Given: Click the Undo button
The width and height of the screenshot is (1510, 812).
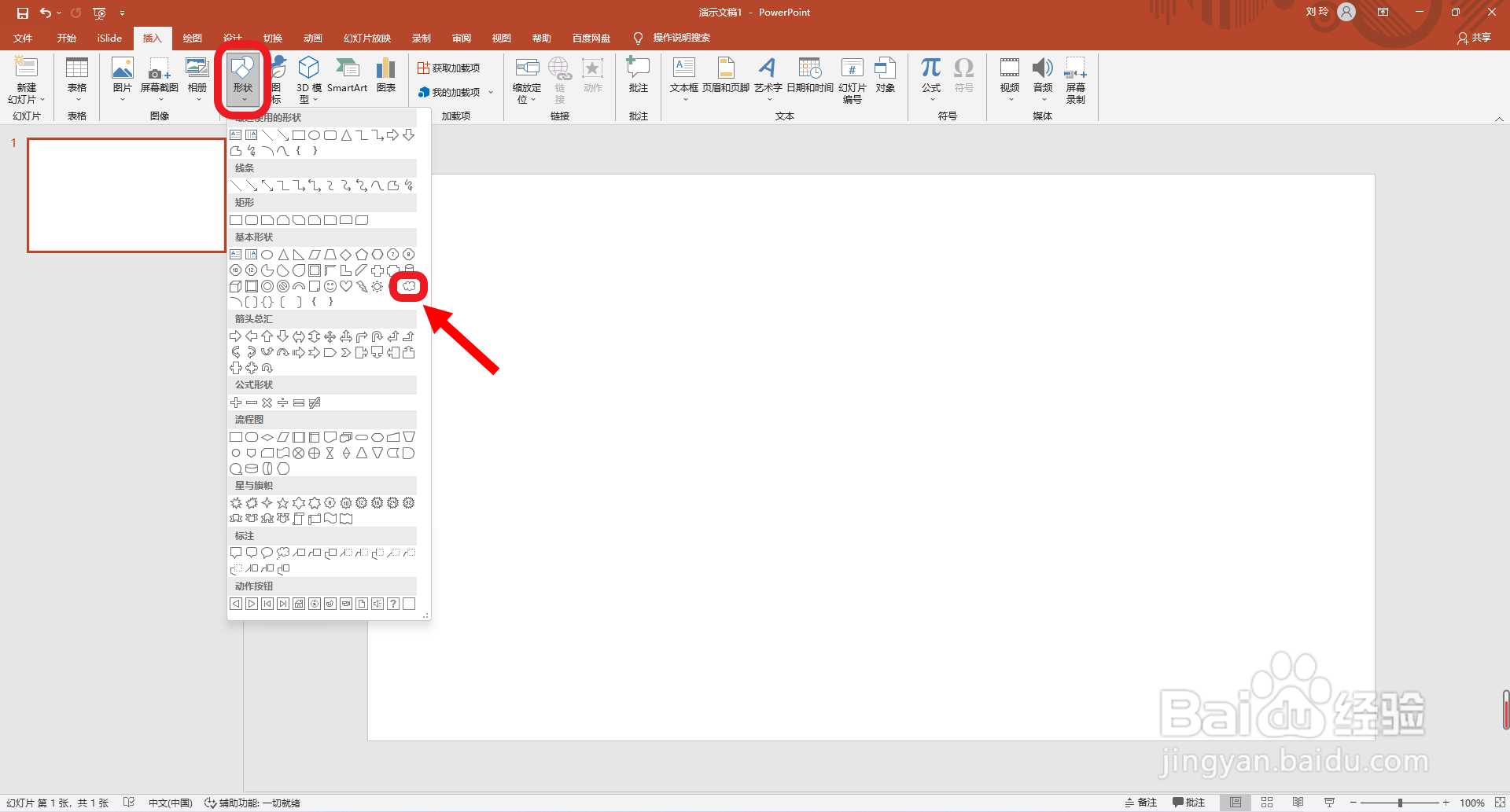Looking at the screenshot, I should point(46,13).
